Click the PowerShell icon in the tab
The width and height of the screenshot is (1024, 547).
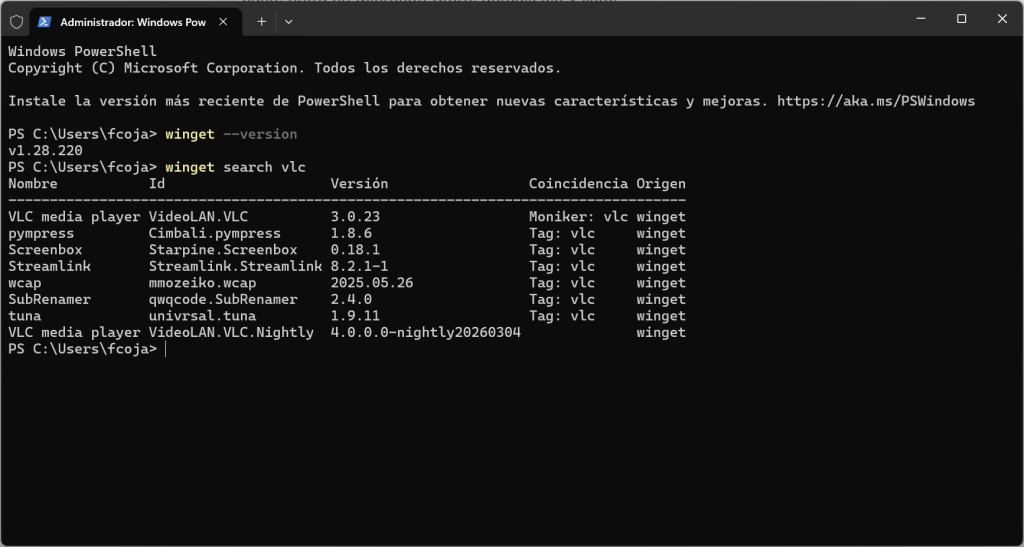(45, 21)
